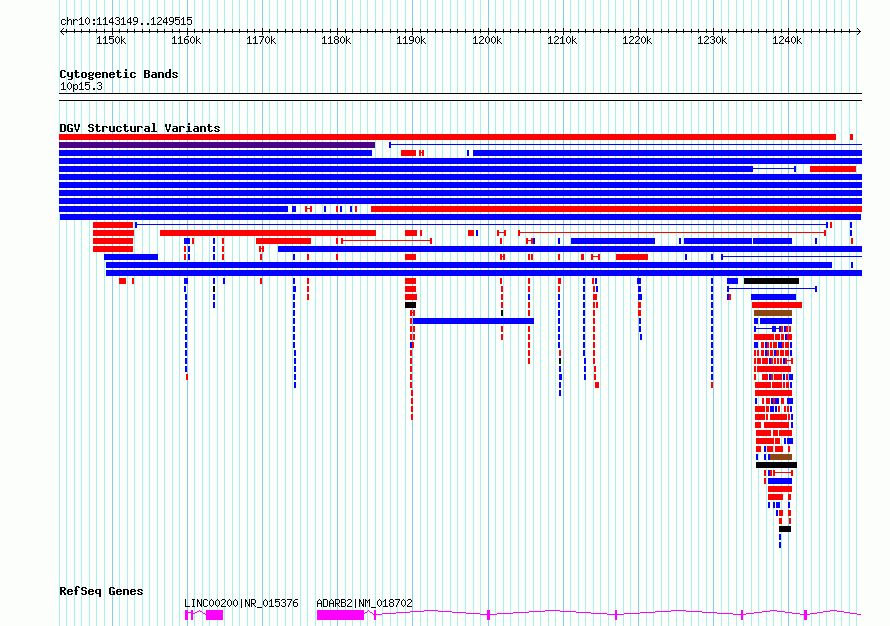This screenshot has width=890, height=626.
Task: Click the ADARB2|NM_018702 gene label
Action: pyautogui.click(x=364, y=603)
